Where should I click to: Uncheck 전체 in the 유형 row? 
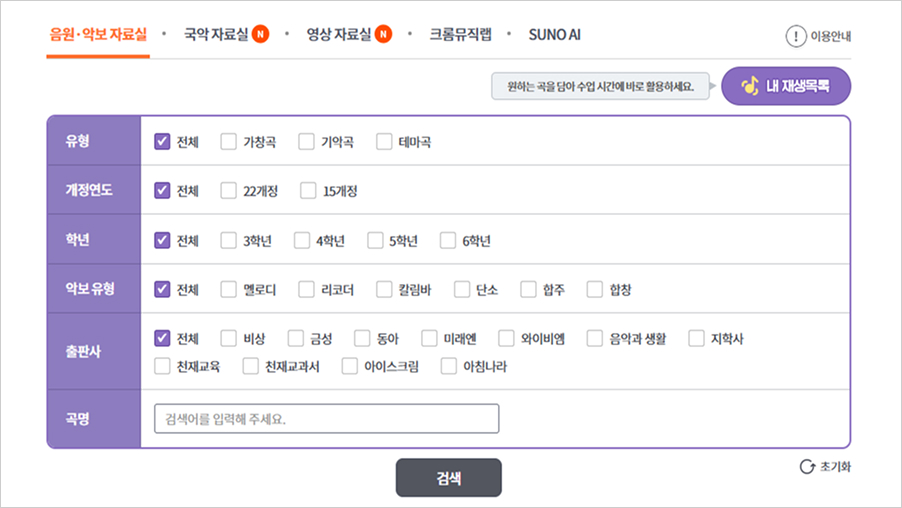[163, 142]
